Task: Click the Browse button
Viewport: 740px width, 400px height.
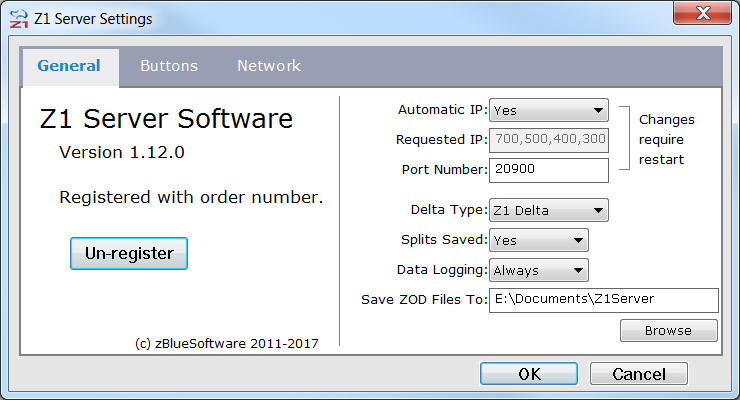Action: [x=669, y=330]
